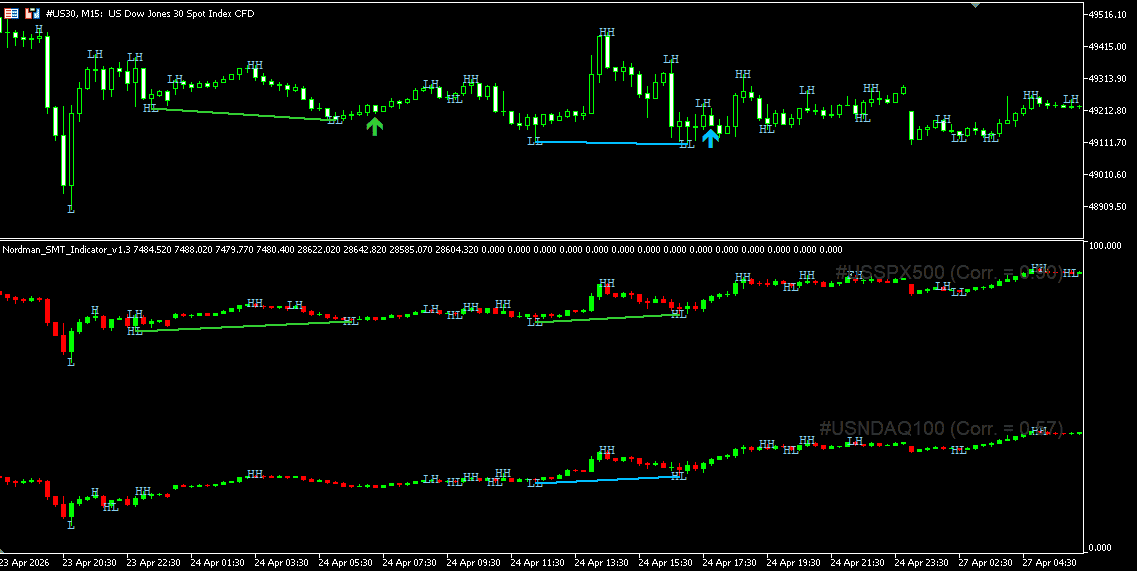Select the green up arrow signal on US30 chart
Screen dimensions: 1137x571
click(374, 126)
